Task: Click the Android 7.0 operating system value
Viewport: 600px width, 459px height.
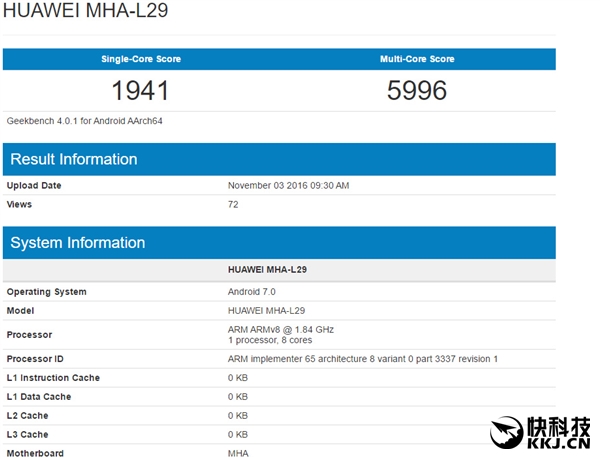Action: (252, 292)
